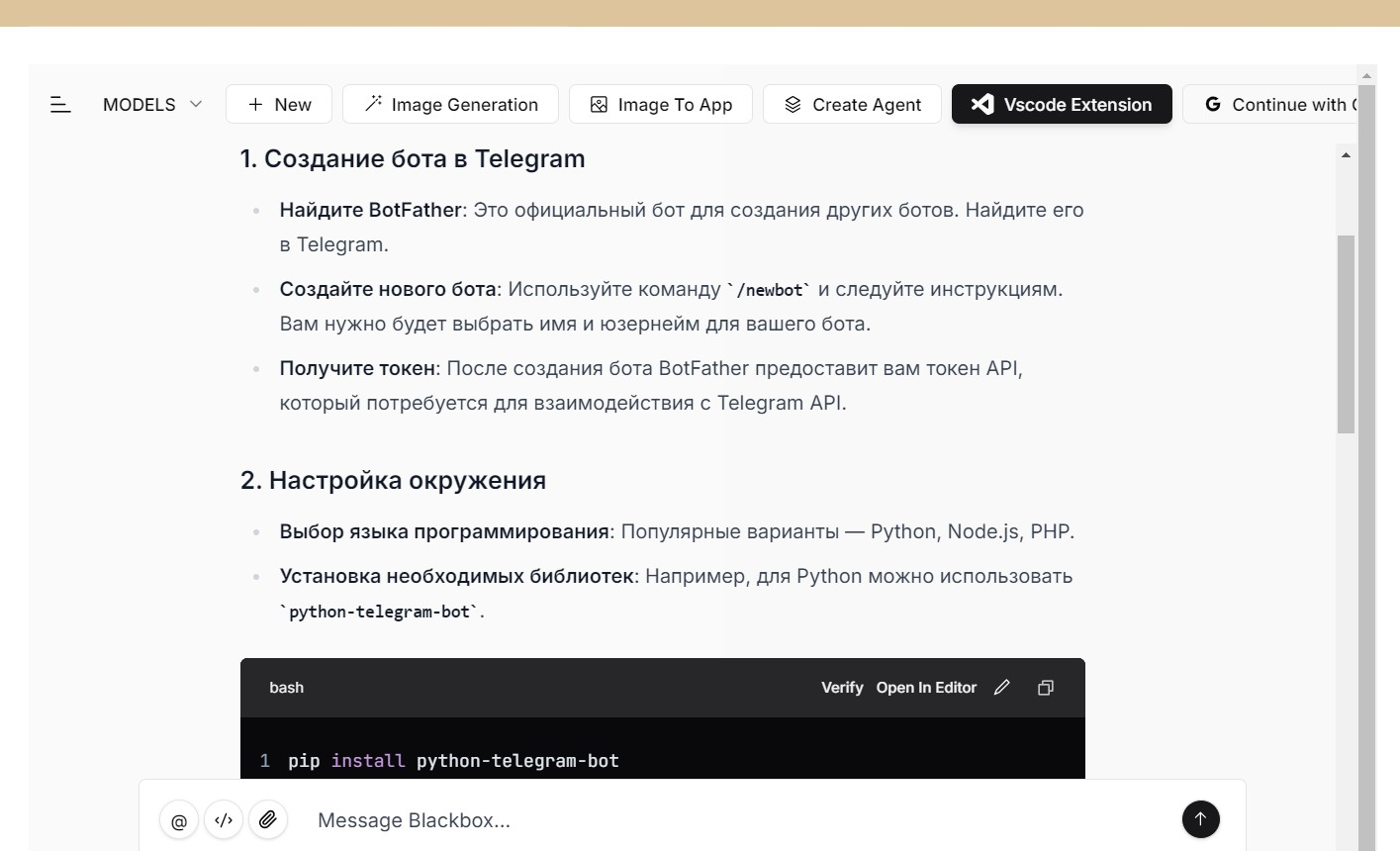Click Open In Editor on code block
Viewport: 1400px width, 851px height.
click(926, 688)
